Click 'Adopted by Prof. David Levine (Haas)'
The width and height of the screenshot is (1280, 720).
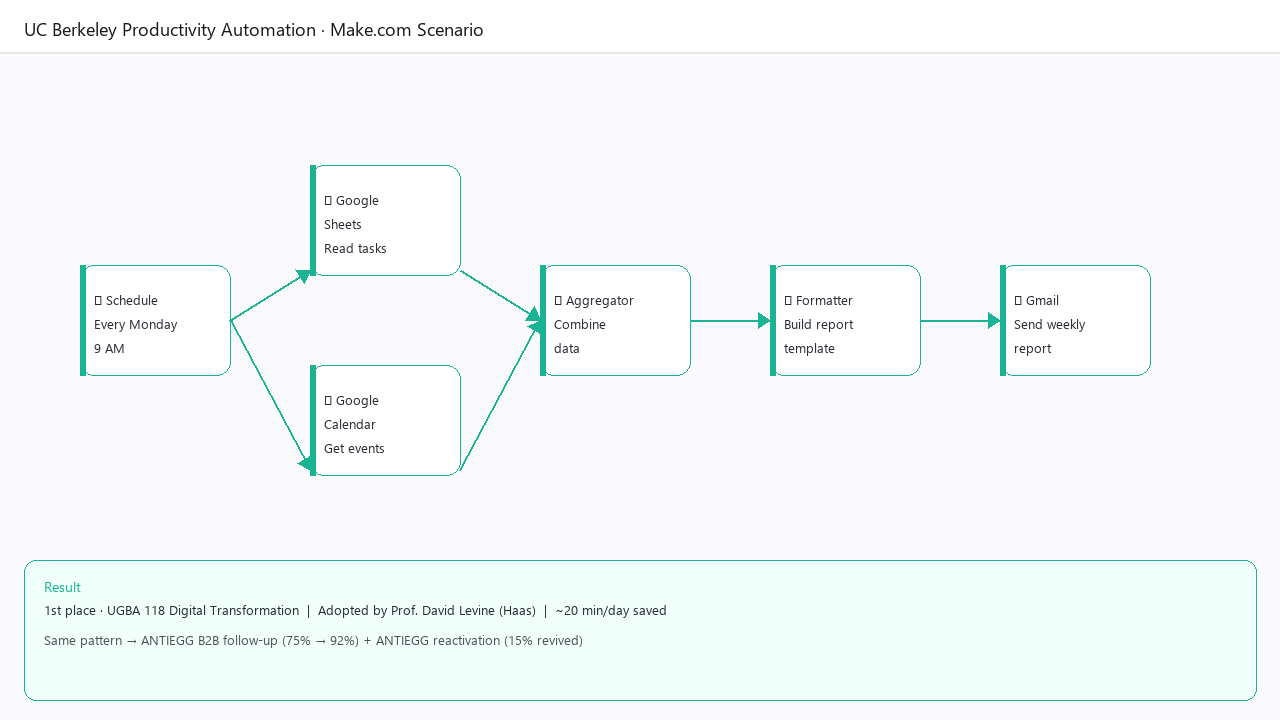pos(427,611)
